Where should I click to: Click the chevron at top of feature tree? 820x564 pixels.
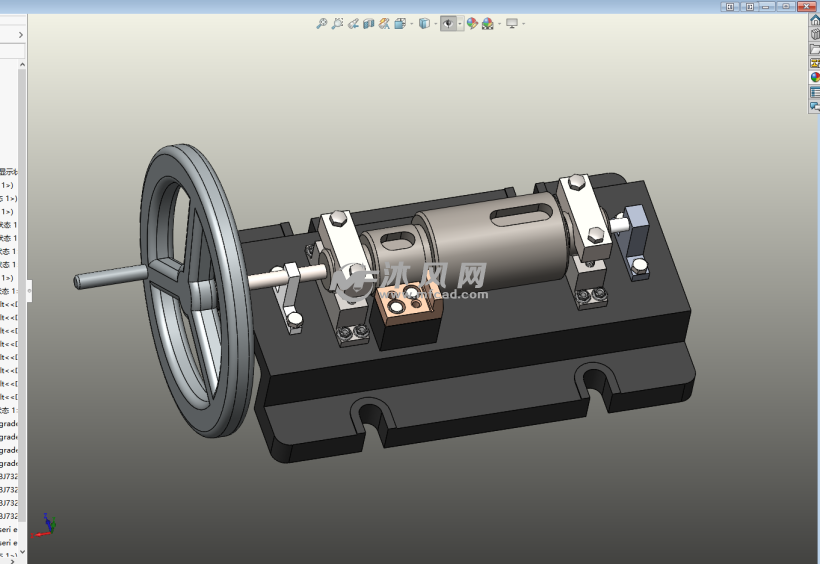[20, 35]
